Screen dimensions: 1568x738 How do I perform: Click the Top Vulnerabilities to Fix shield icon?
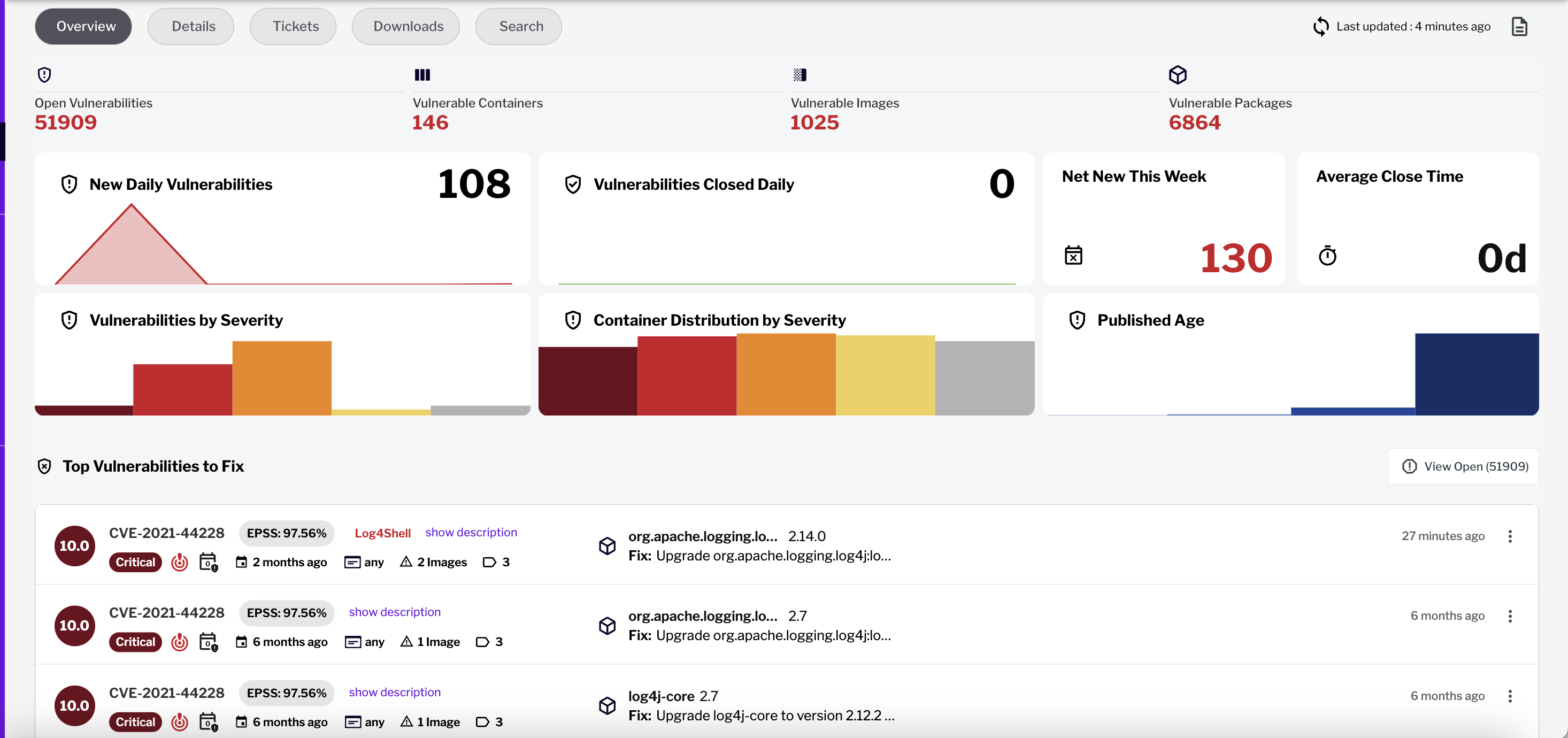pyautogui.click(x=44, y=466)
